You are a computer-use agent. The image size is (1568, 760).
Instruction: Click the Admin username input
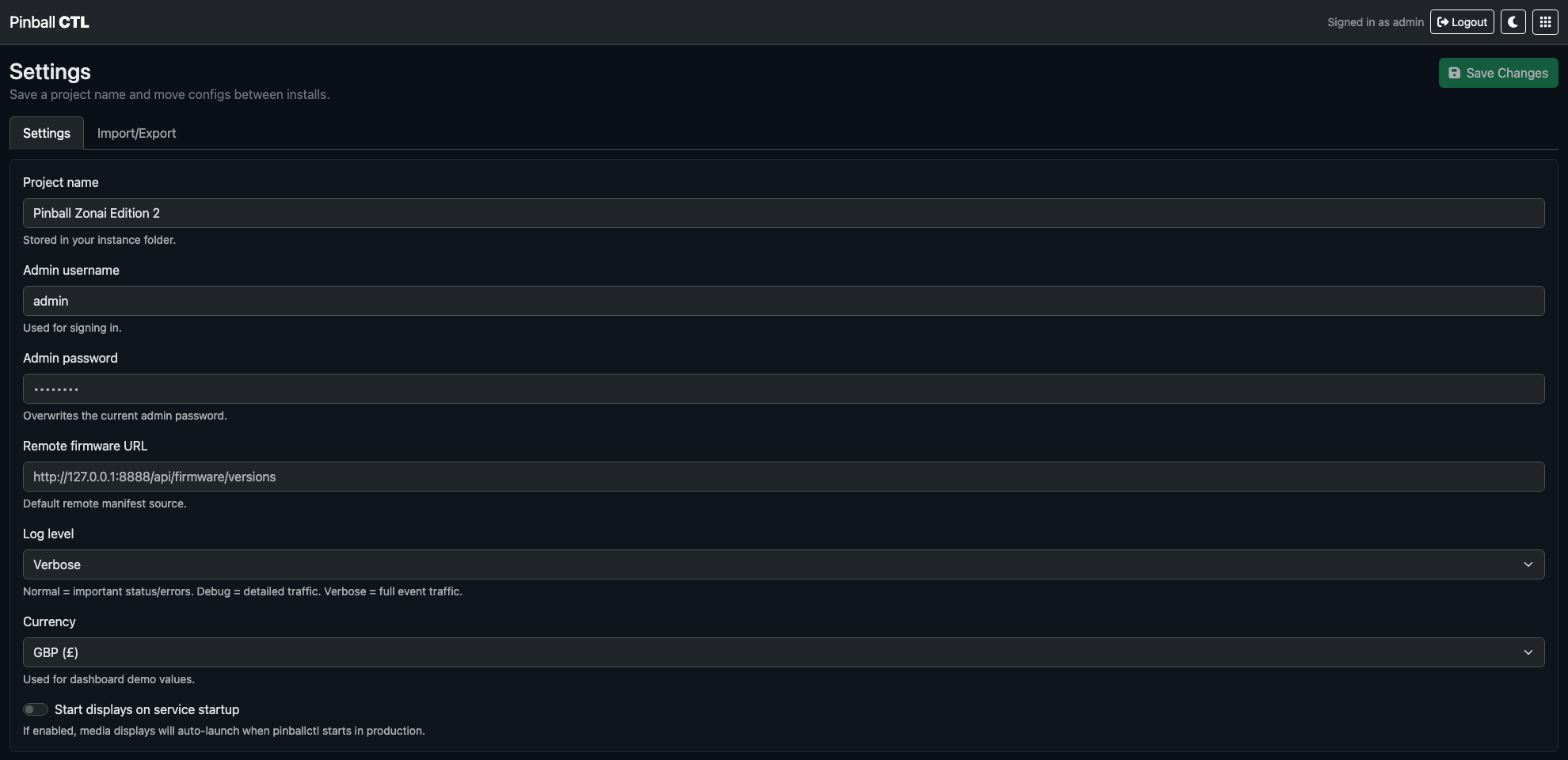pos(783,301)
